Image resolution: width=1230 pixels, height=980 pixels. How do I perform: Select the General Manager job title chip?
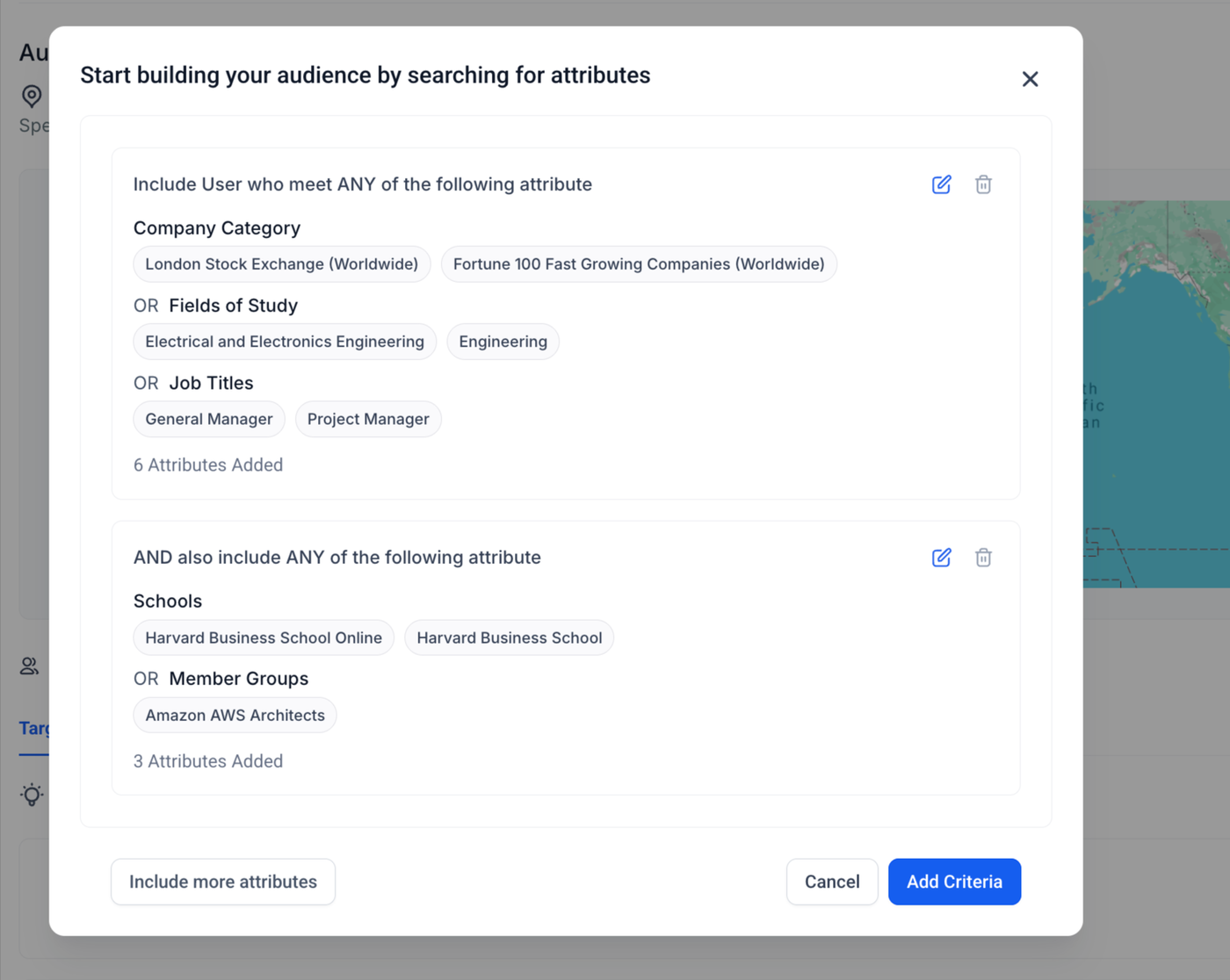tap(209, 419)
